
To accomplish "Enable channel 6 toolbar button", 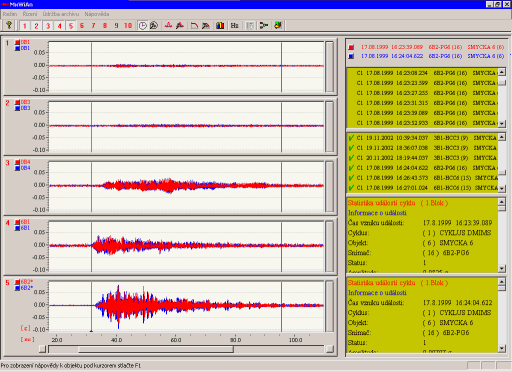I will 82,26.
